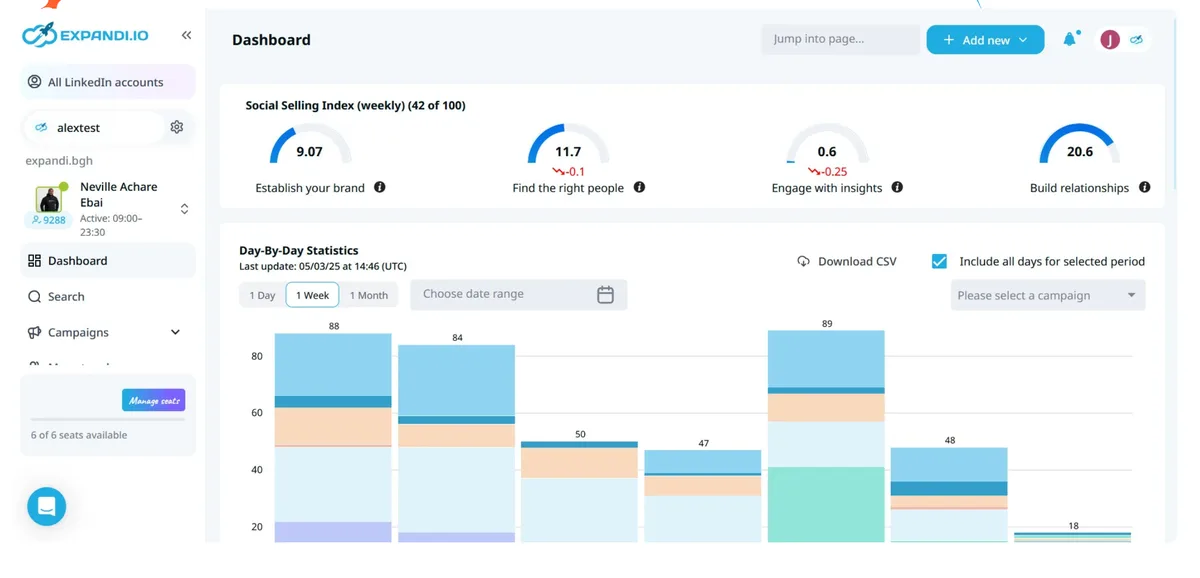The height and width of the screenshot is (578, 1200).
Task: Click the chart bar labeled 47
Action: click(703, 496)
